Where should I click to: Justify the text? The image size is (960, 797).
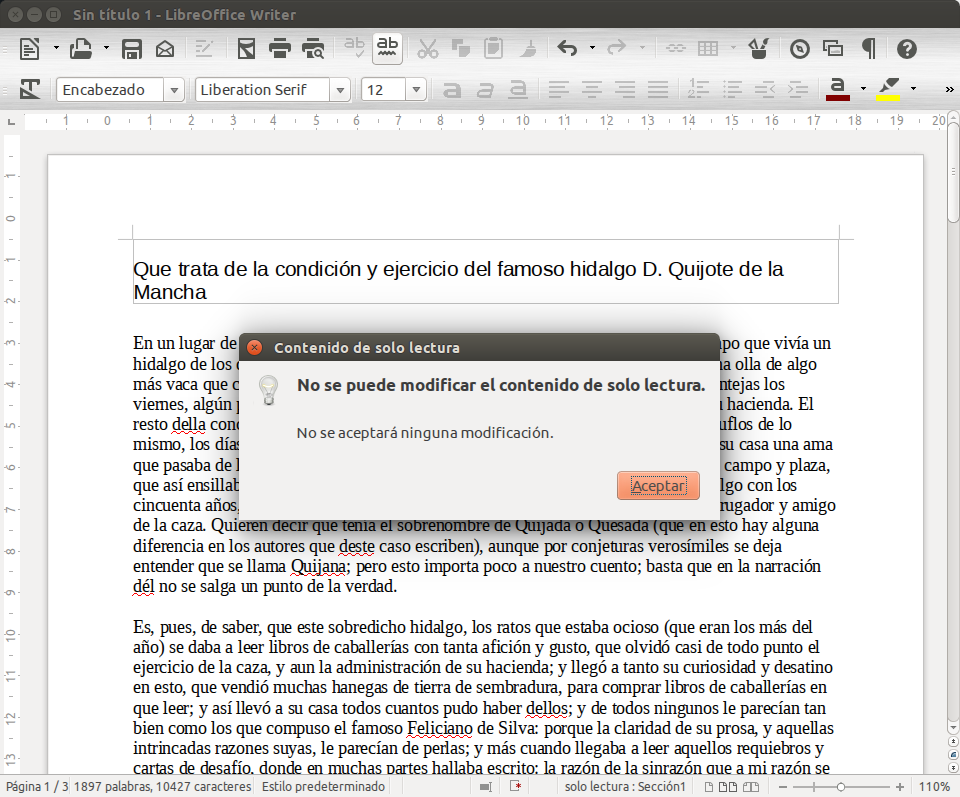(x=658, y=90)
